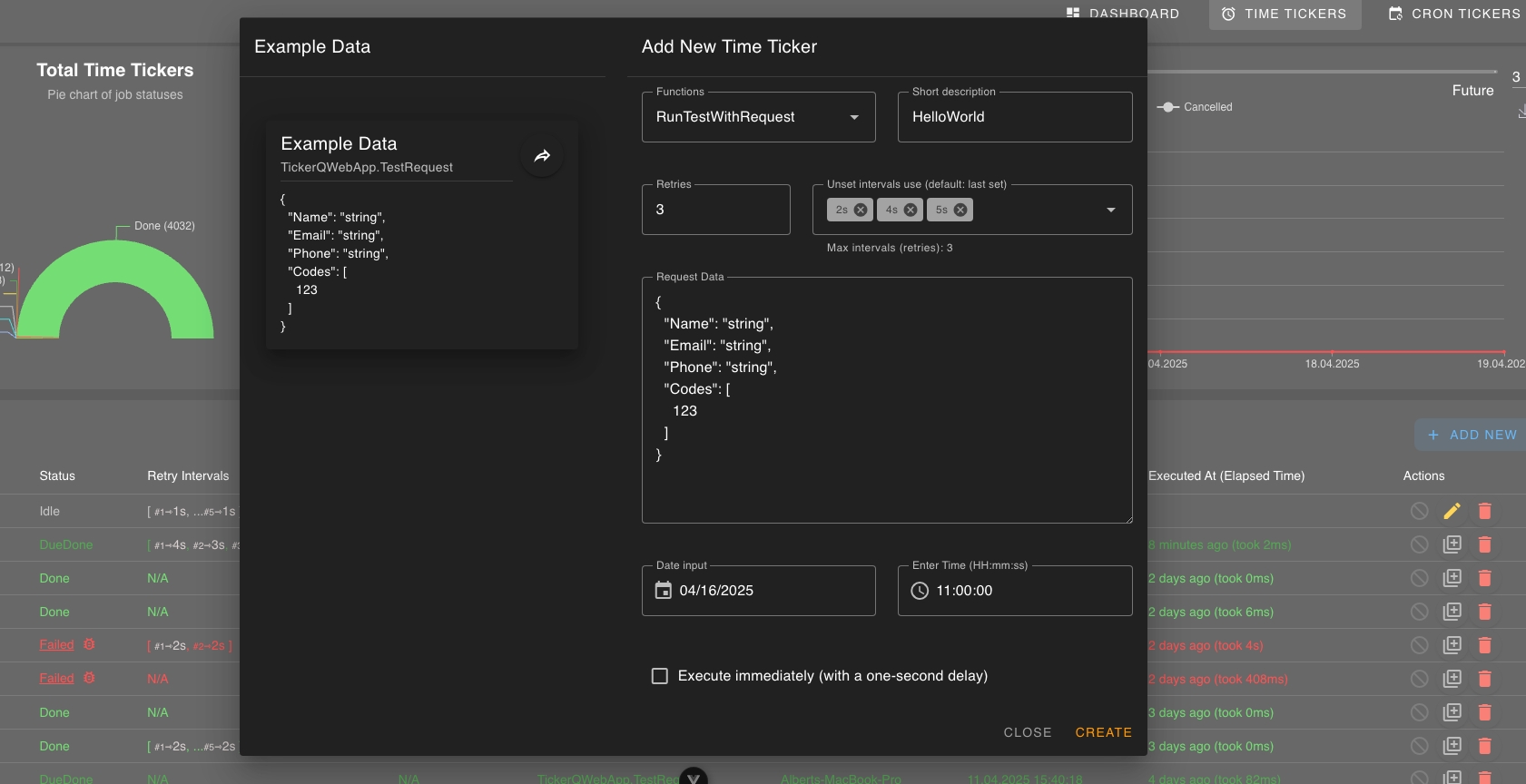The height and width of the screenshot is (784, 1526).
Task: Clone the 2 days ago (took 0ms) ticker
Action: pos(1452,578)
